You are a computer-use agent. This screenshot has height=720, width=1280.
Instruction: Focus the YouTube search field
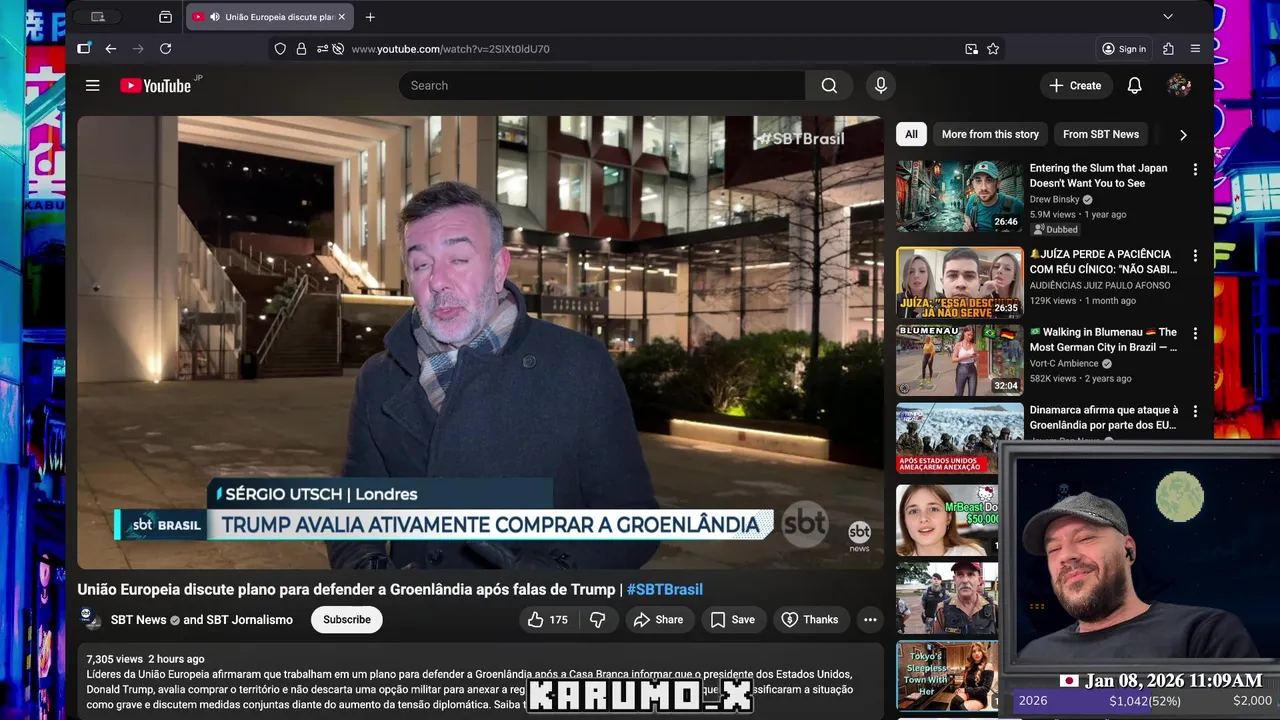(x=601, y=86)
